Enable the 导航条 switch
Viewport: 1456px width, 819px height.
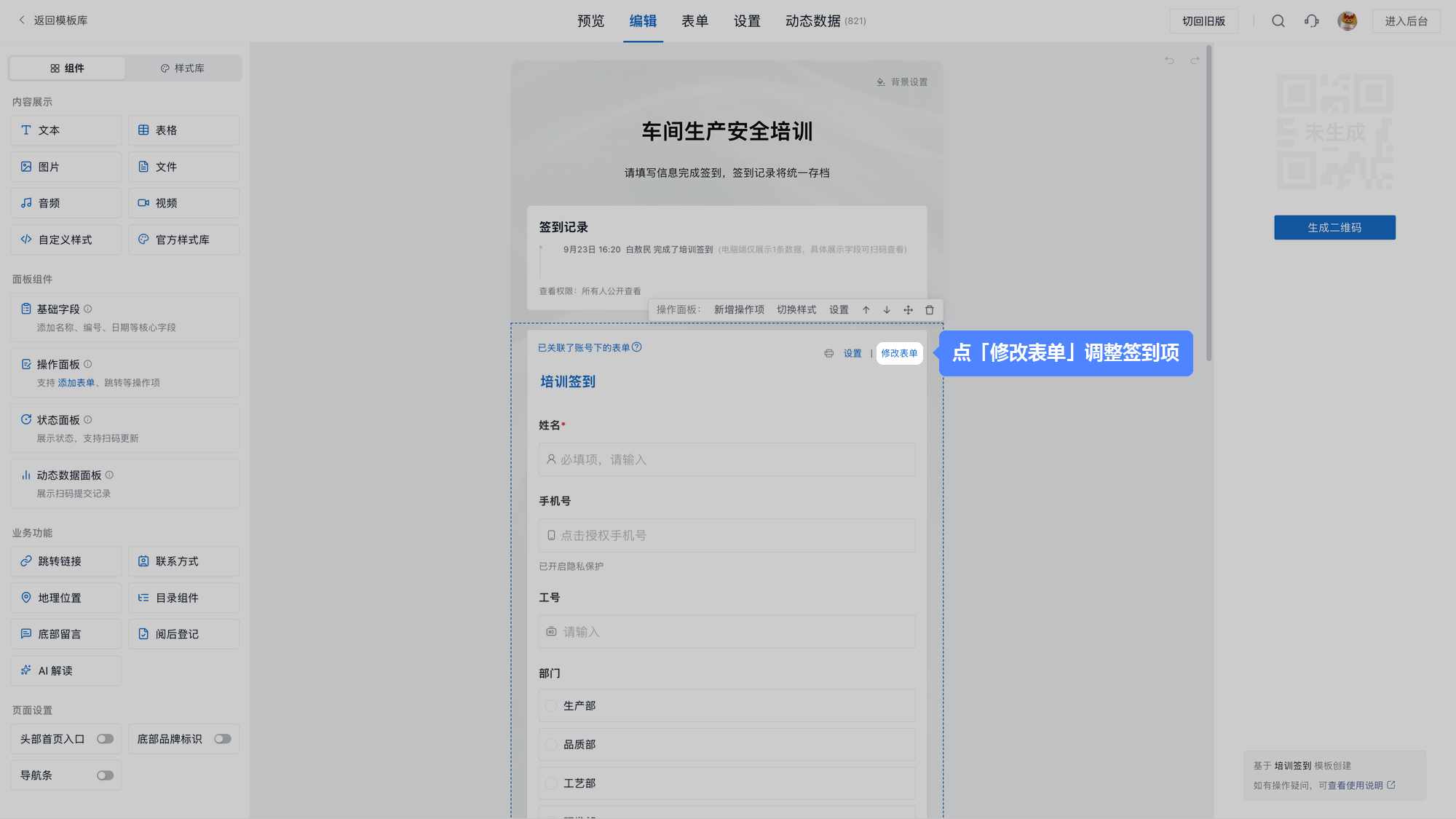[x=106, y=775]
